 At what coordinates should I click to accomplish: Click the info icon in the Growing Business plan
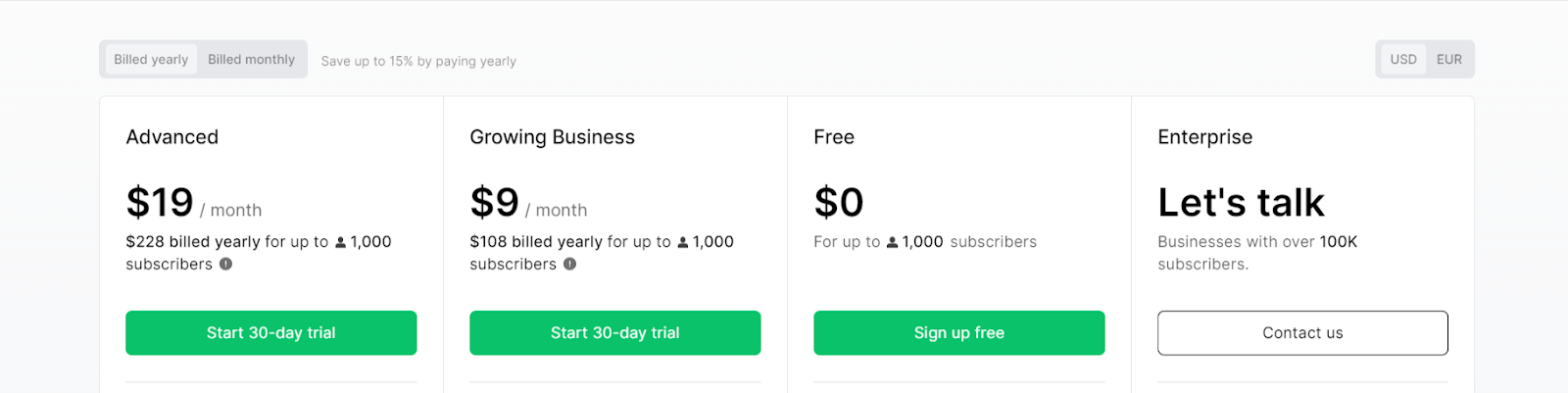click(569, 264)
